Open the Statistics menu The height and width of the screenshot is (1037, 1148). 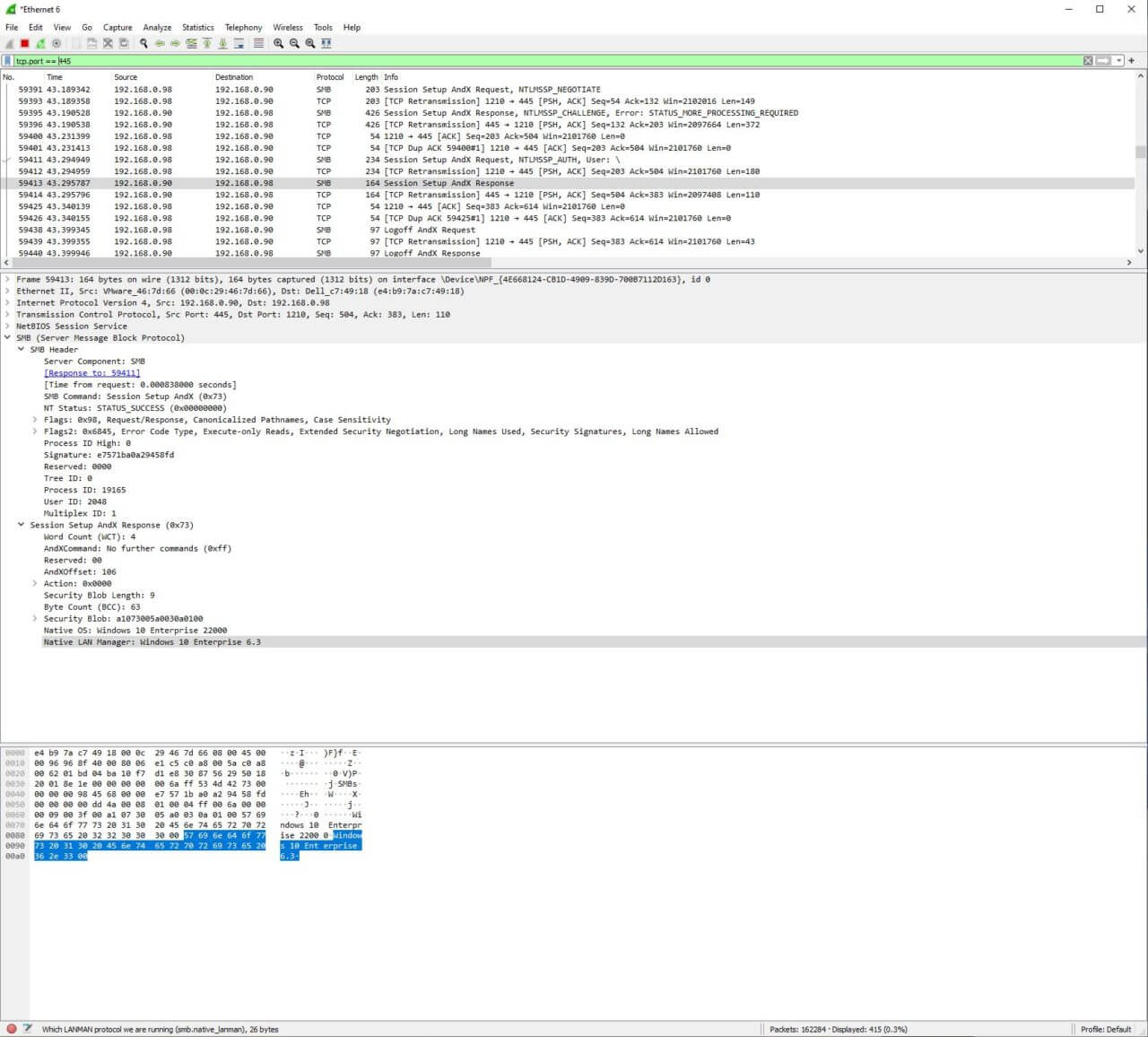point(198,27)
